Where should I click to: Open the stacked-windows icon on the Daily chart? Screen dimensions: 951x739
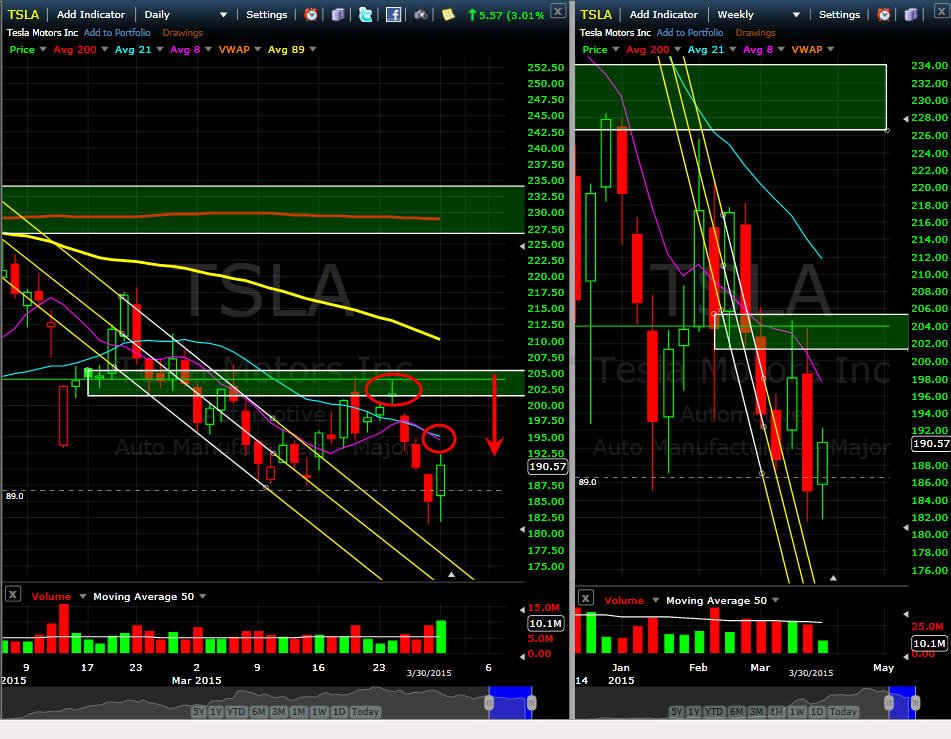point(338,15)
